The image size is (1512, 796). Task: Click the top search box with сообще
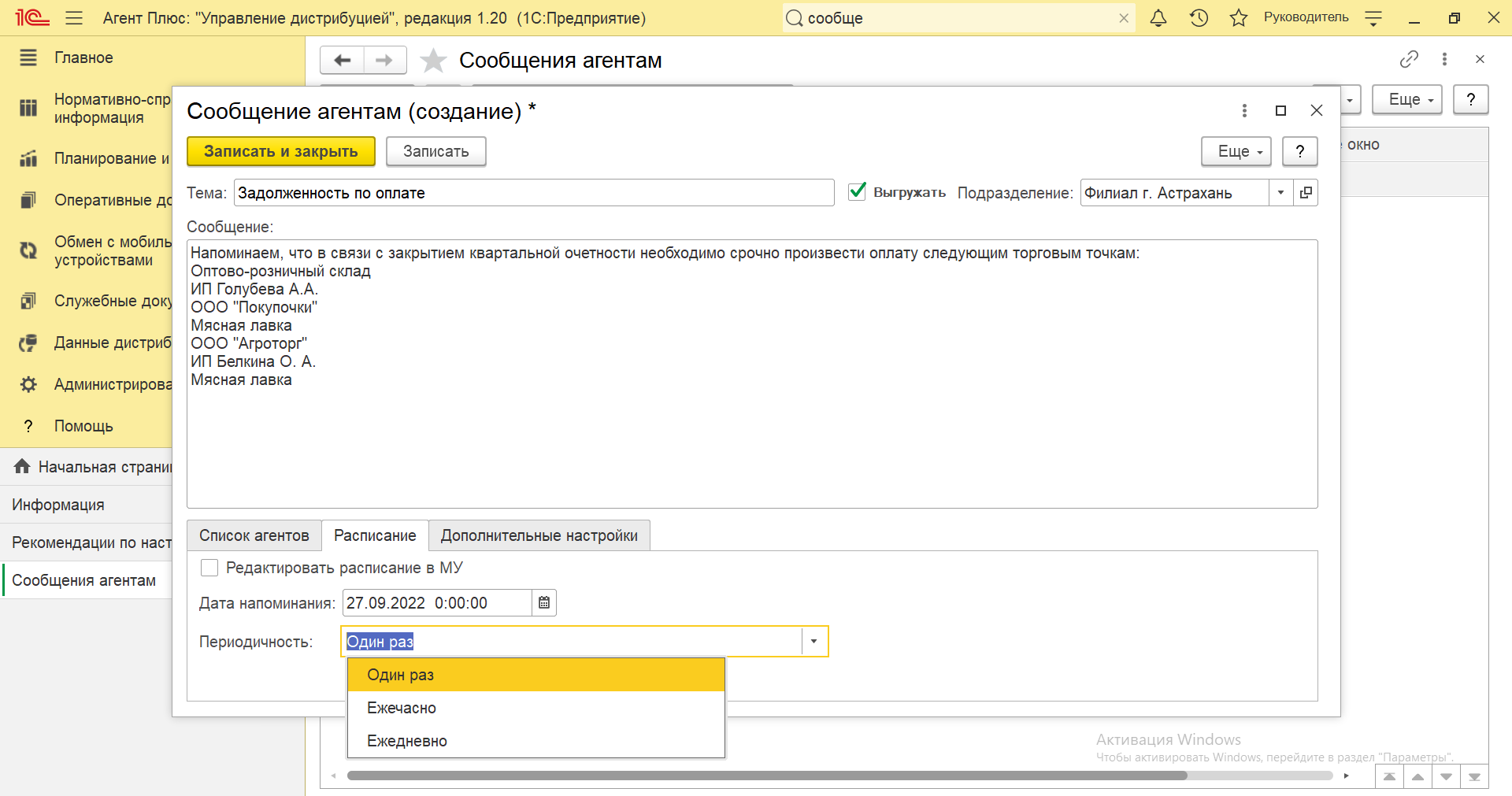(x=957, y=18)
